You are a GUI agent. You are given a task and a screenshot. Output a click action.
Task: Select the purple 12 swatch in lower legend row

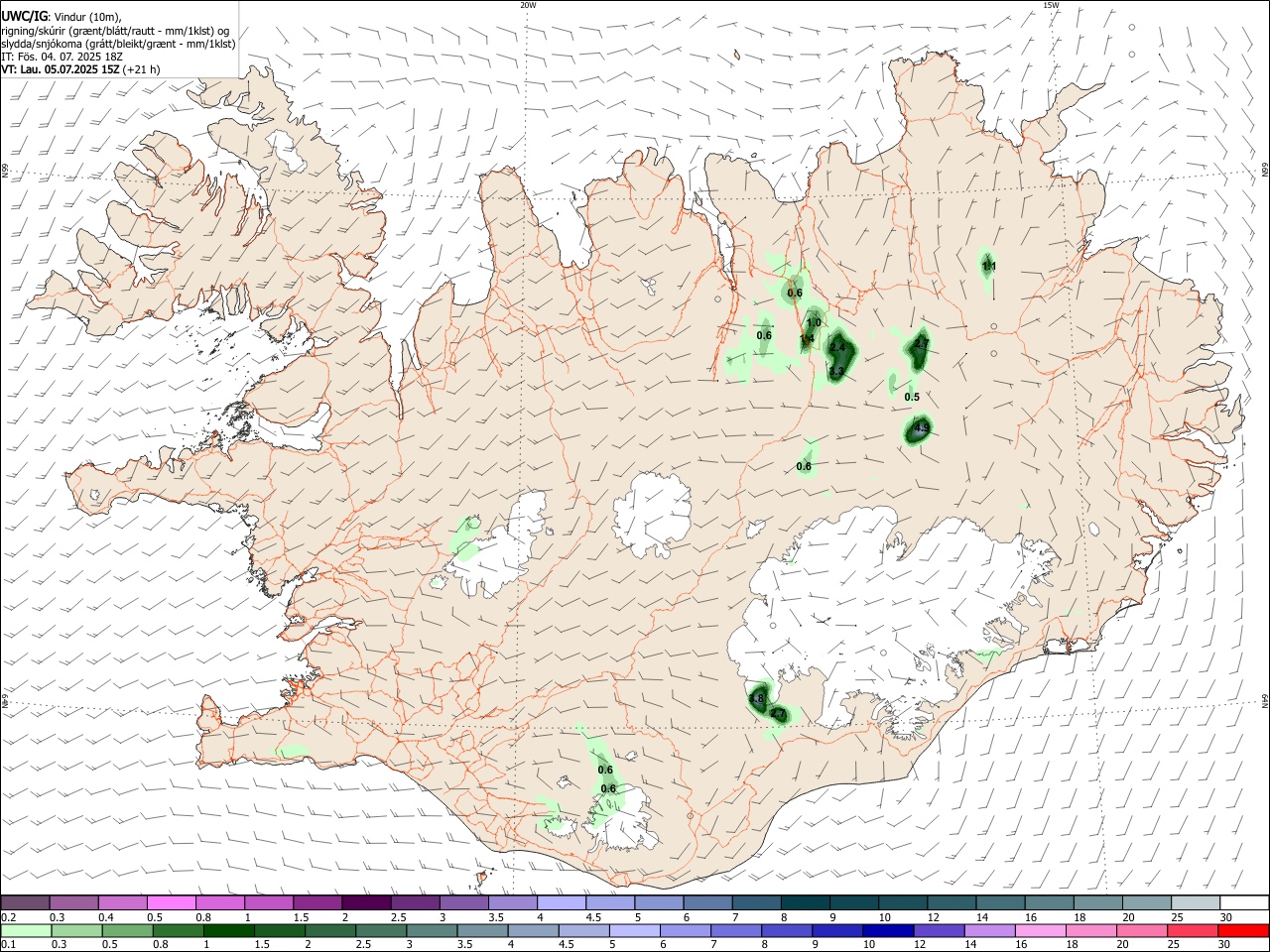[940, 930]
